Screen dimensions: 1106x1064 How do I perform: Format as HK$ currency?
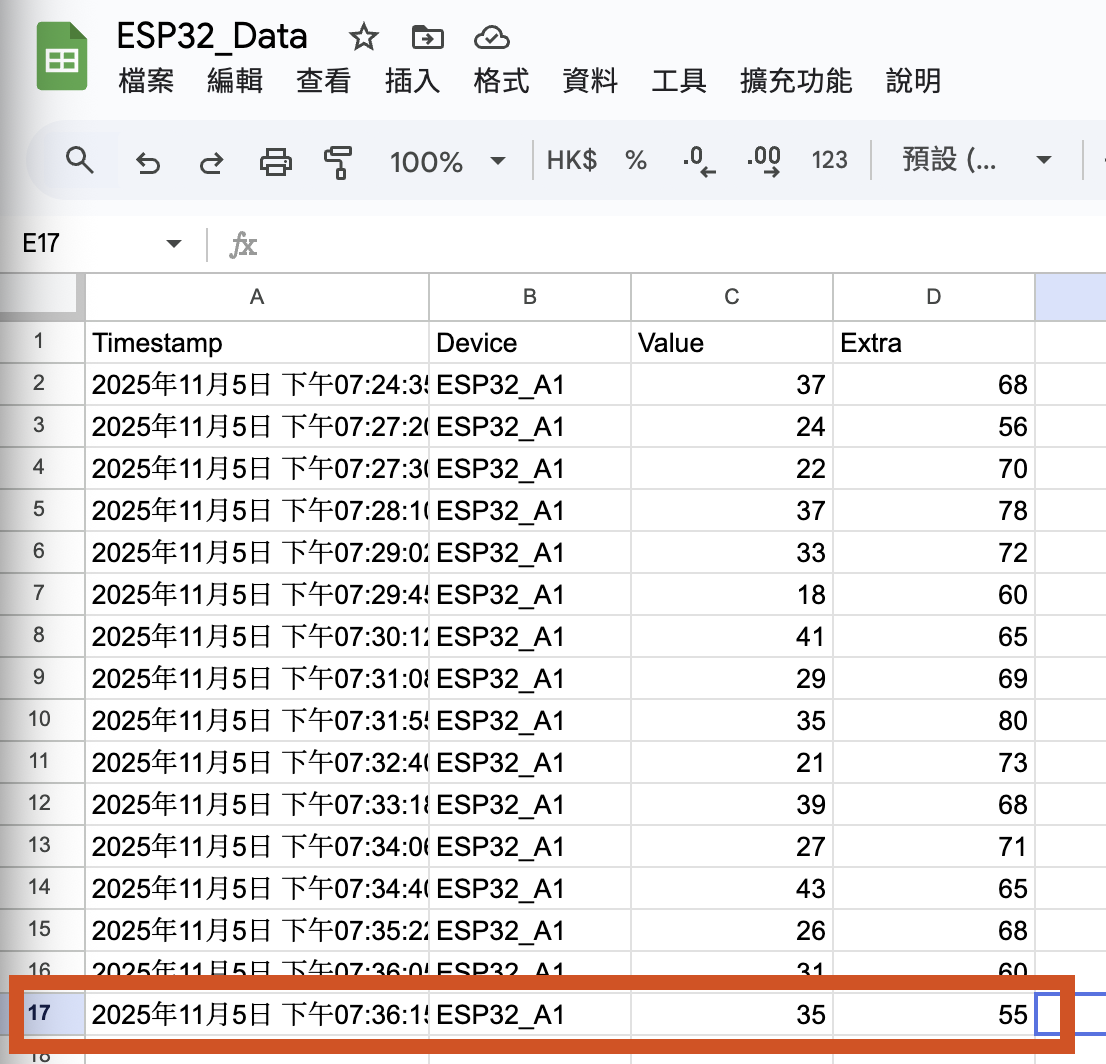tap(572, 160)
